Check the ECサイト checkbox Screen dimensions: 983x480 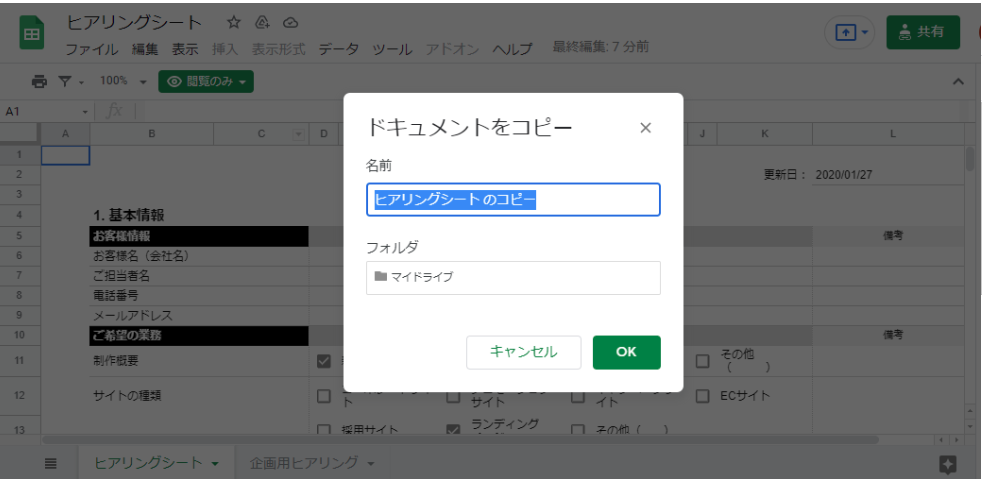click(703, 396)
